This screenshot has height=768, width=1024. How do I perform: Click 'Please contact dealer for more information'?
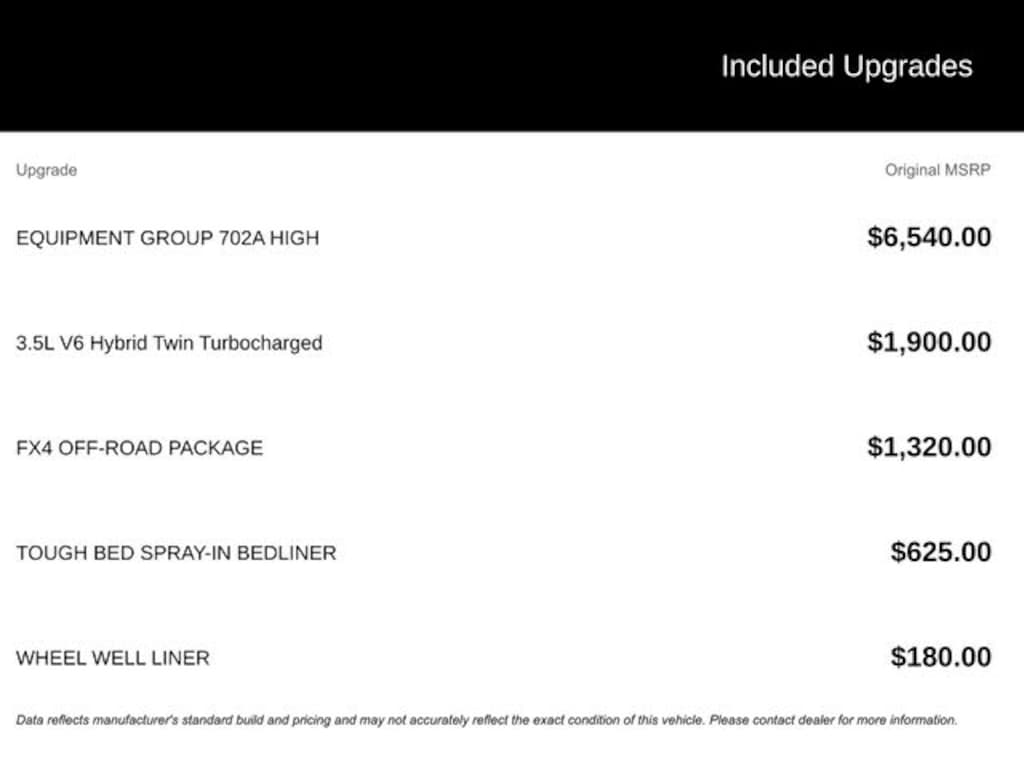click(x=833, y=719)
